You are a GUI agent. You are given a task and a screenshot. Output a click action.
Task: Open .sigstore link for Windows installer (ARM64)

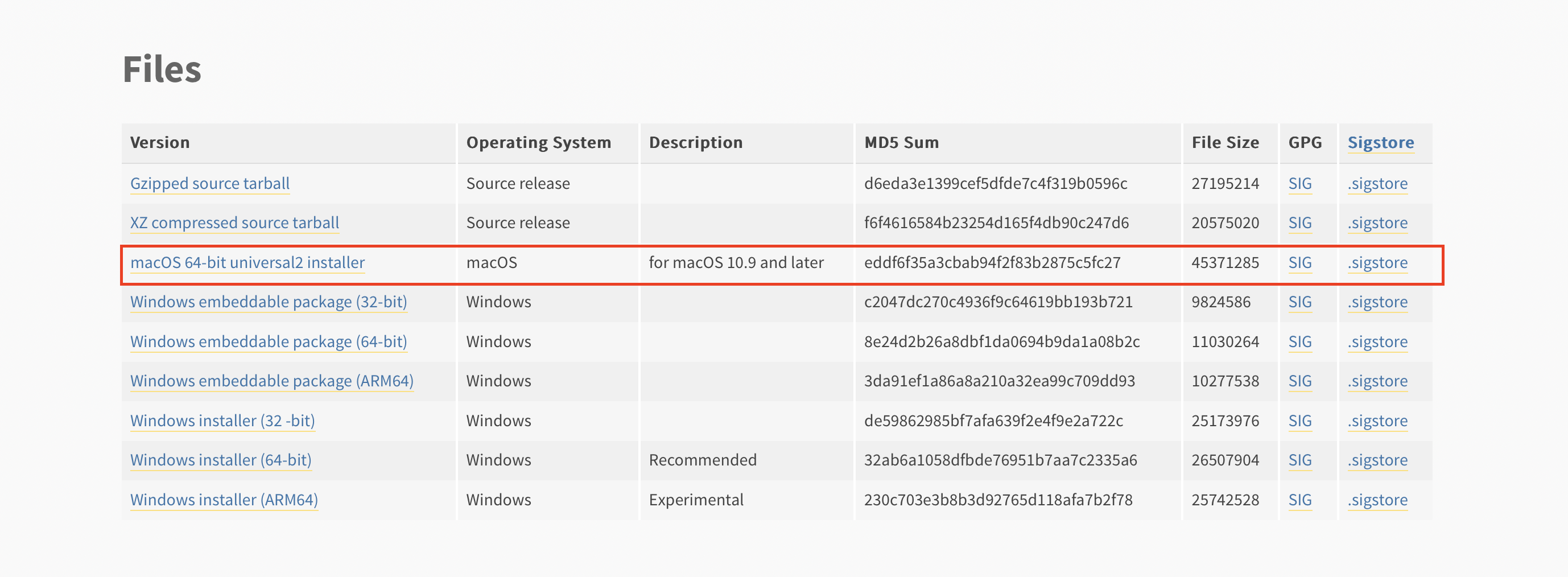[1377, 500]
